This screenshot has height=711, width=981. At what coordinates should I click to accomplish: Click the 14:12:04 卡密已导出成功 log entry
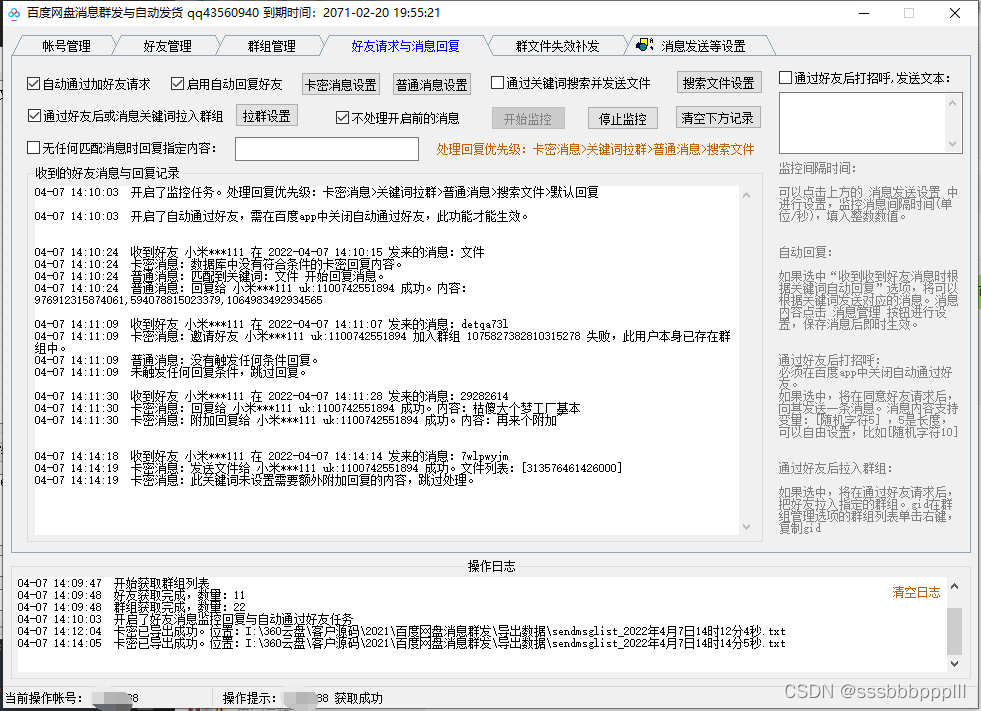click(x=401, y=631)
